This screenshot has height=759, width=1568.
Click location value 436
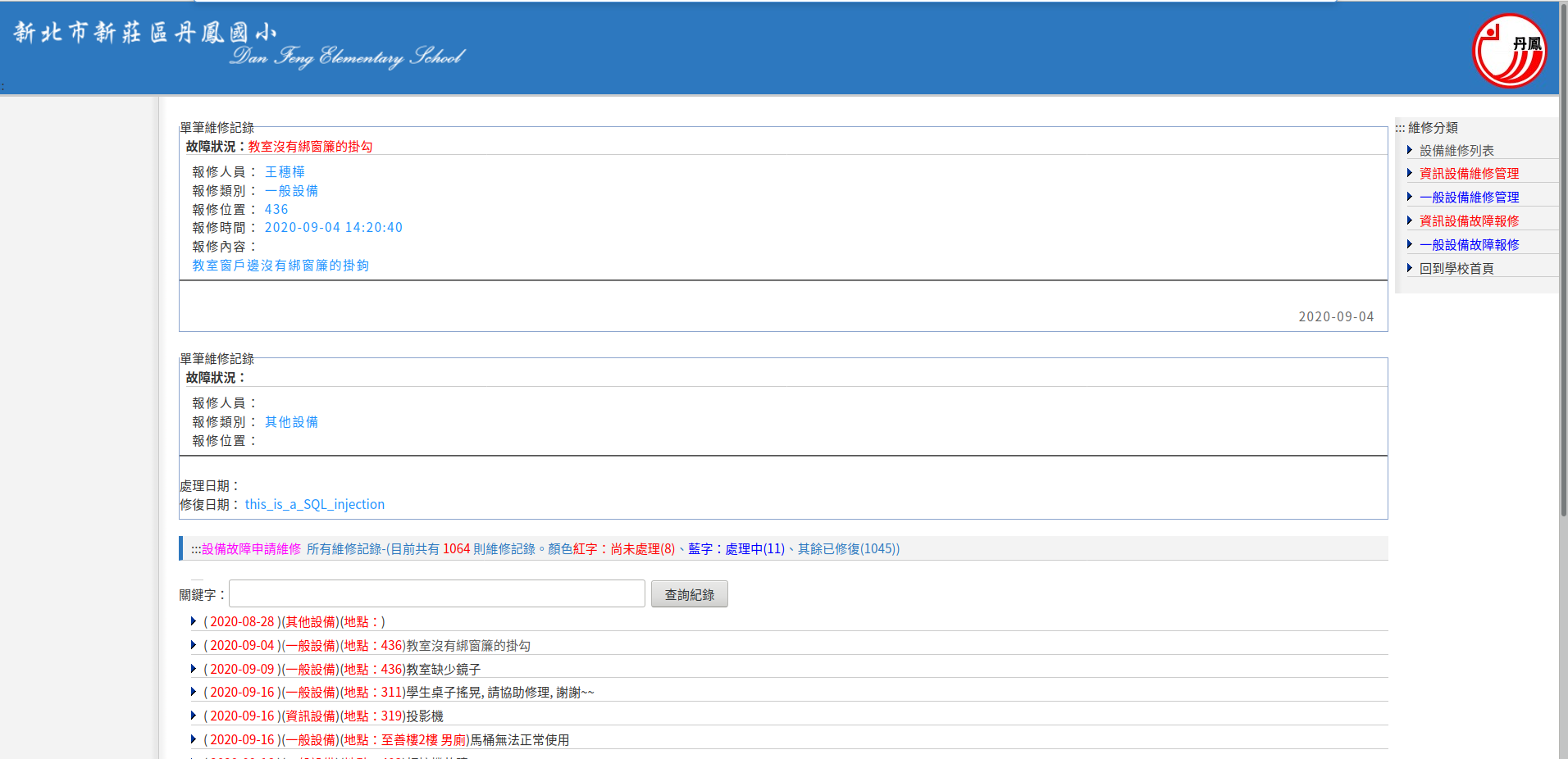tap(276, 210)
